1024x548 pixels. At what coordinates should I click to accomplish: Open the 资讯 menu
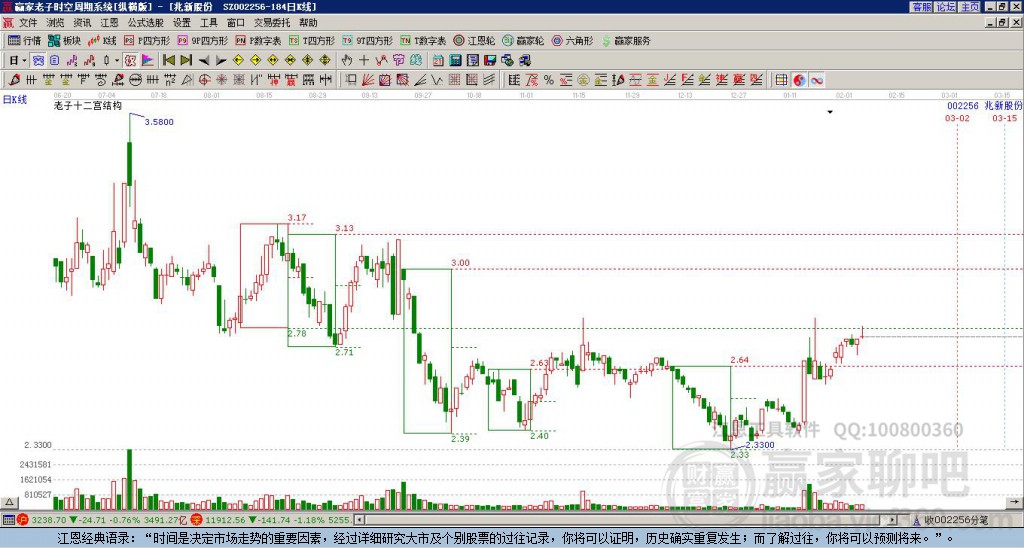82,23
